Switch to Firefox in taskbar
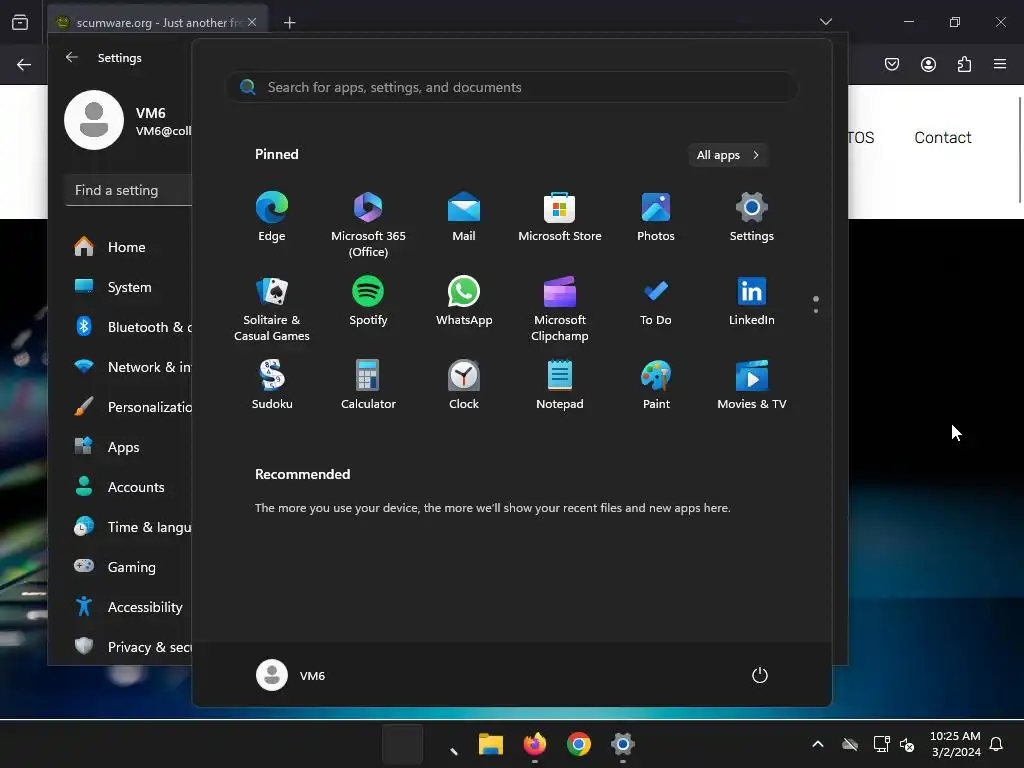Viewport: 1024px width, 768px height. pyautogui.click(x=535, y=744)
